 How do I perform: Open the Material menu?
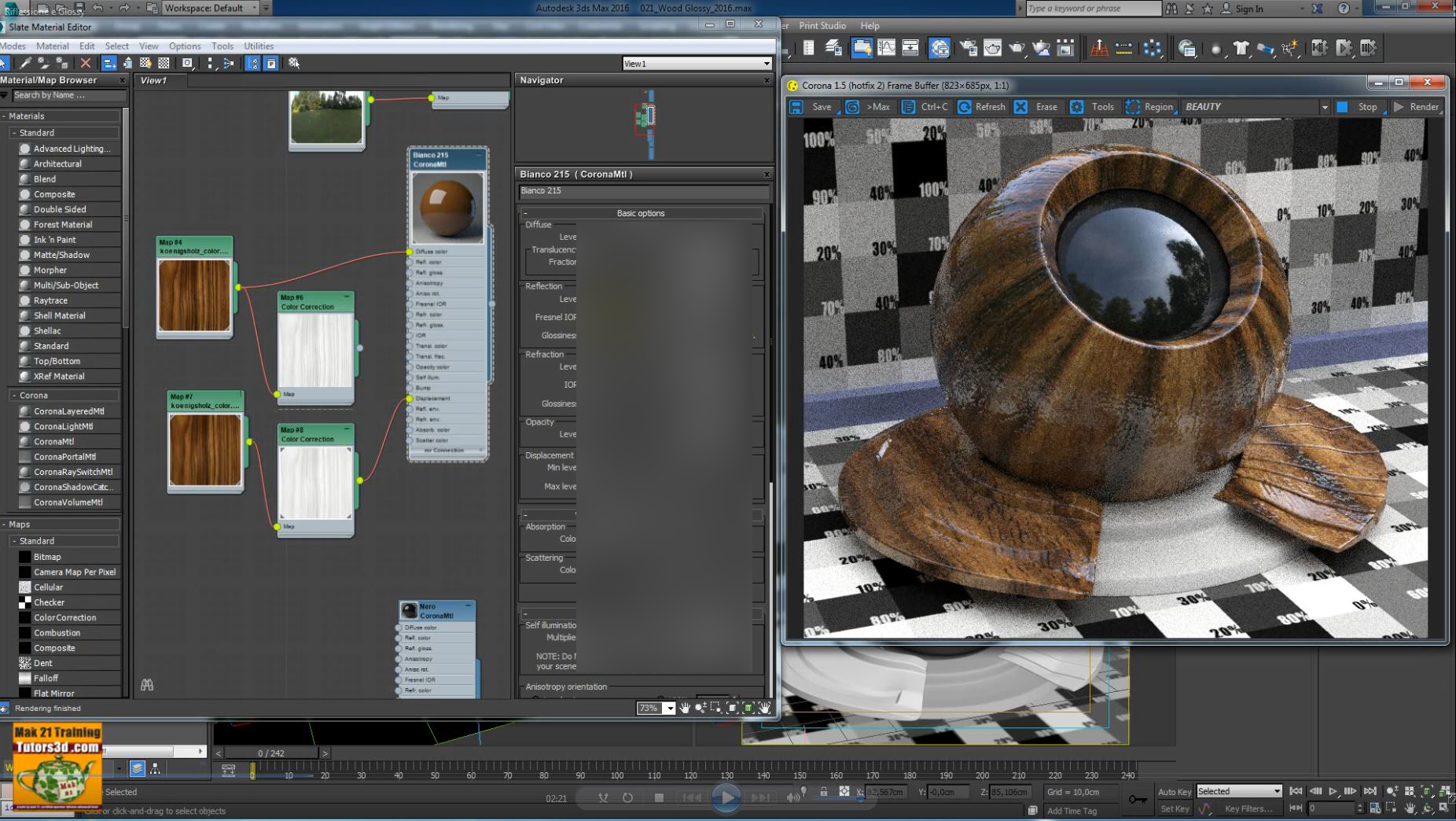[x=53, y=46]
